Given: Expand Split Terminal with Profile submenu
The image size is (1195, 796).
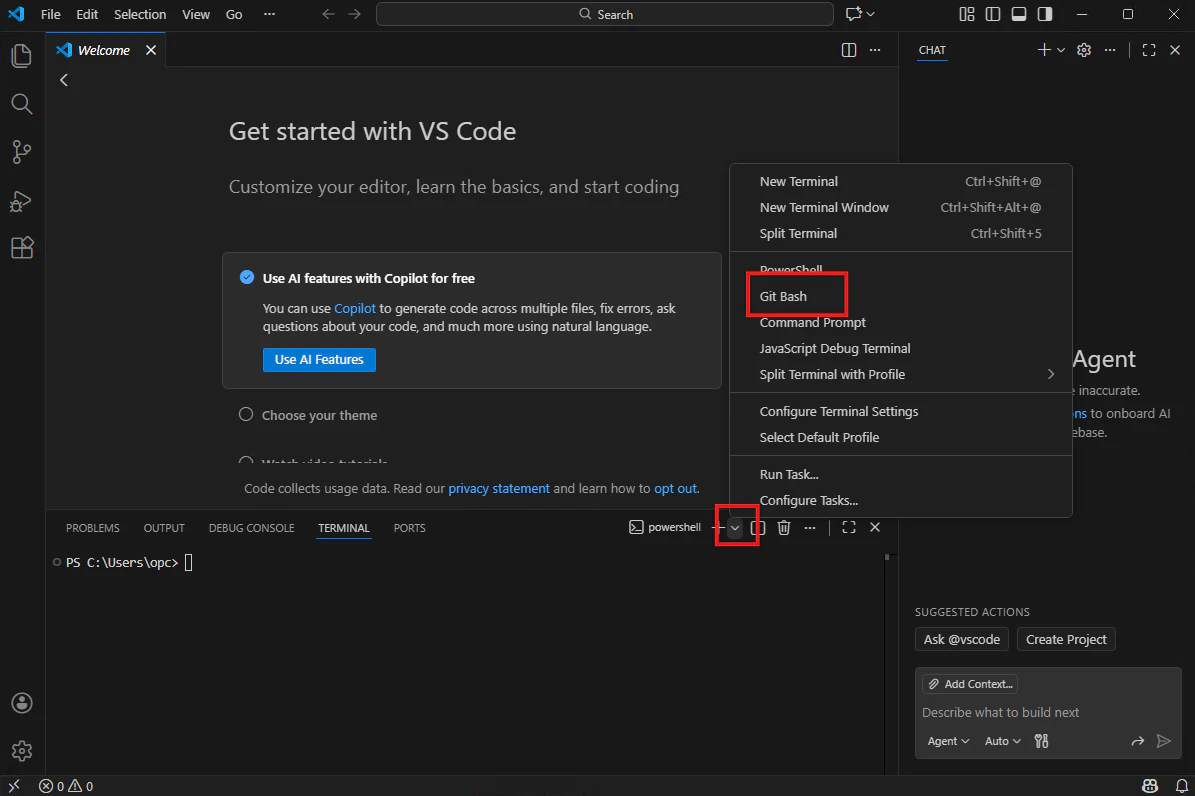Looking at the screenshot, I should tap(901, 374).
